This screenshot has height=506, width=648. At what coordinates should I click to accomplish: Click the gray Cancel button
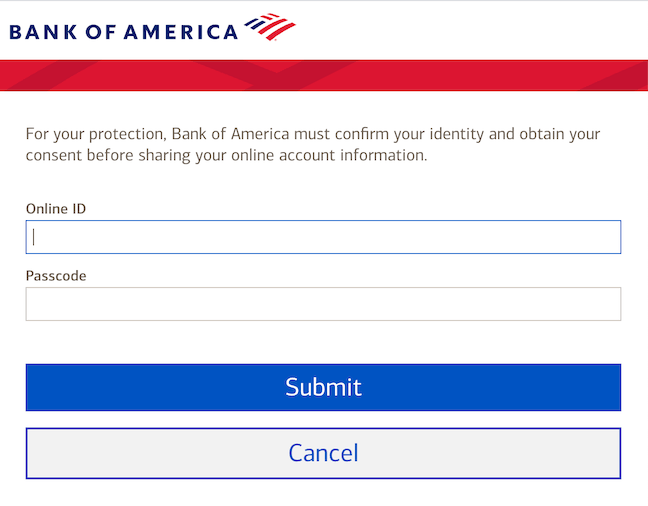[323, 453]
